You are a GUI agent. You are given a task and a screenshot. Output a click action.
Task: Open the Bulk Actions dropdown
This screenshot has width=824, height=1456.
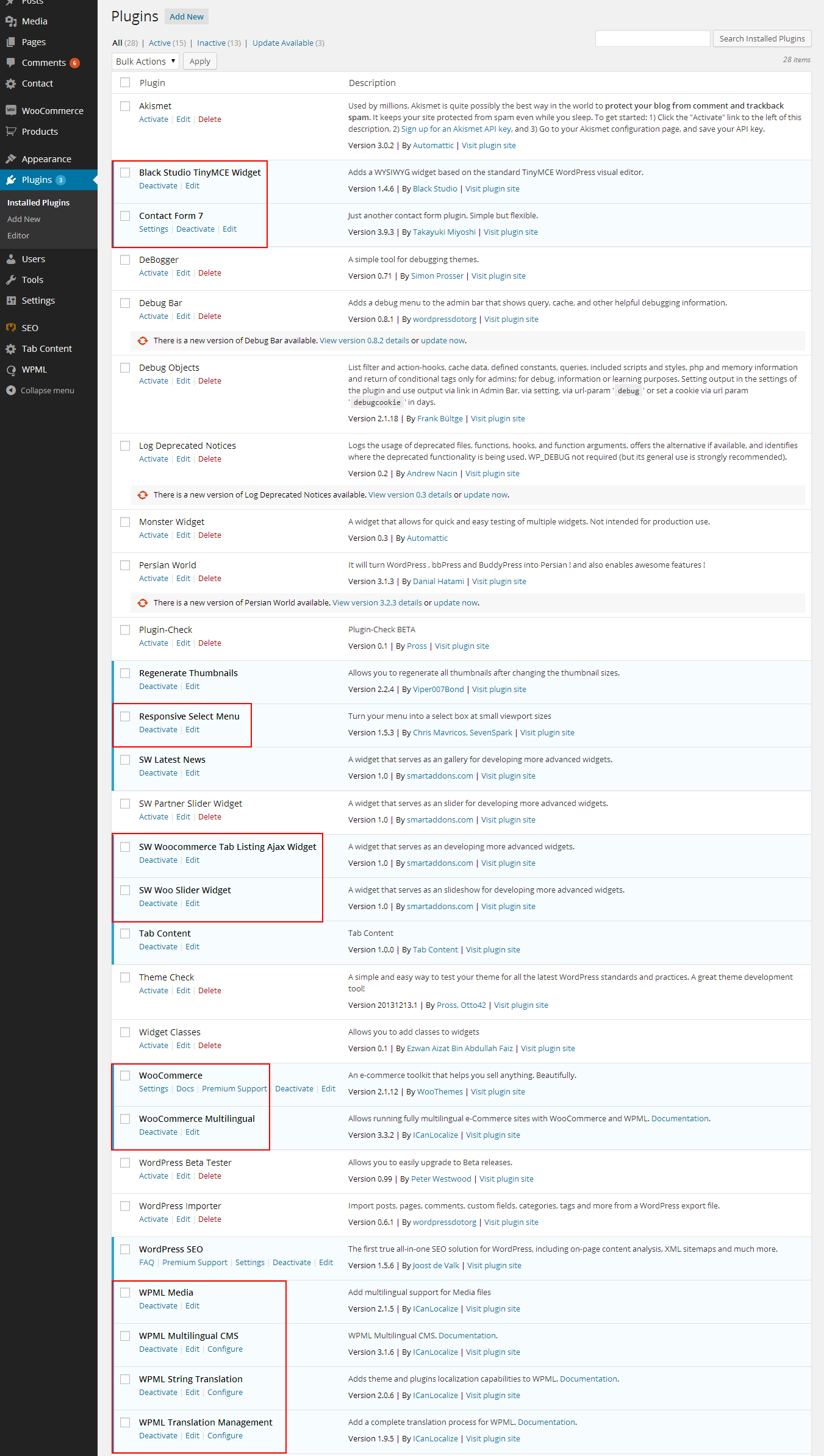tap(145, 62)
